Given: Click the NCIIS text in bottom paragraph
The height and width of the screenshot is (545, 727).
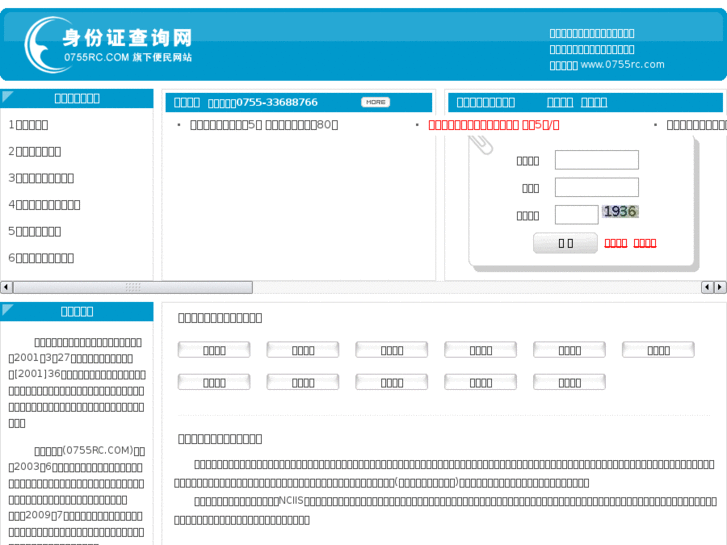Looking at the screenshot, I should (x=291, y=500).
